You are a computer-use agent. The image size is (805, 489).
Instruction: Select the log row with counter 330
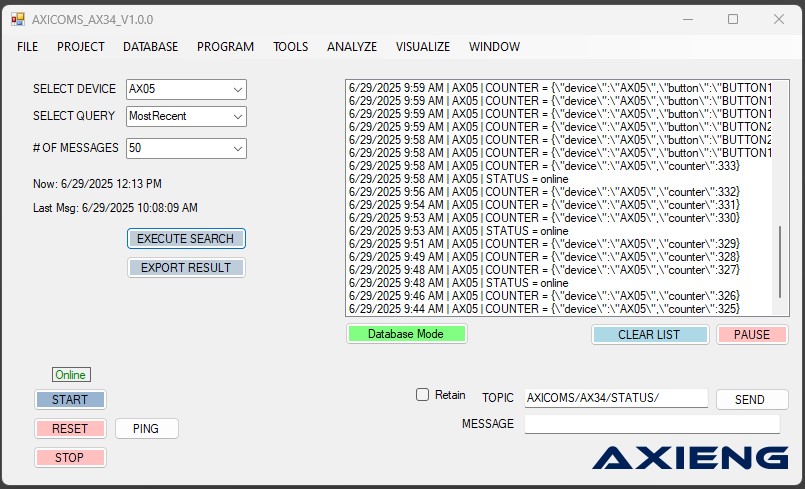pyautogui.click(x=559, y=218)
